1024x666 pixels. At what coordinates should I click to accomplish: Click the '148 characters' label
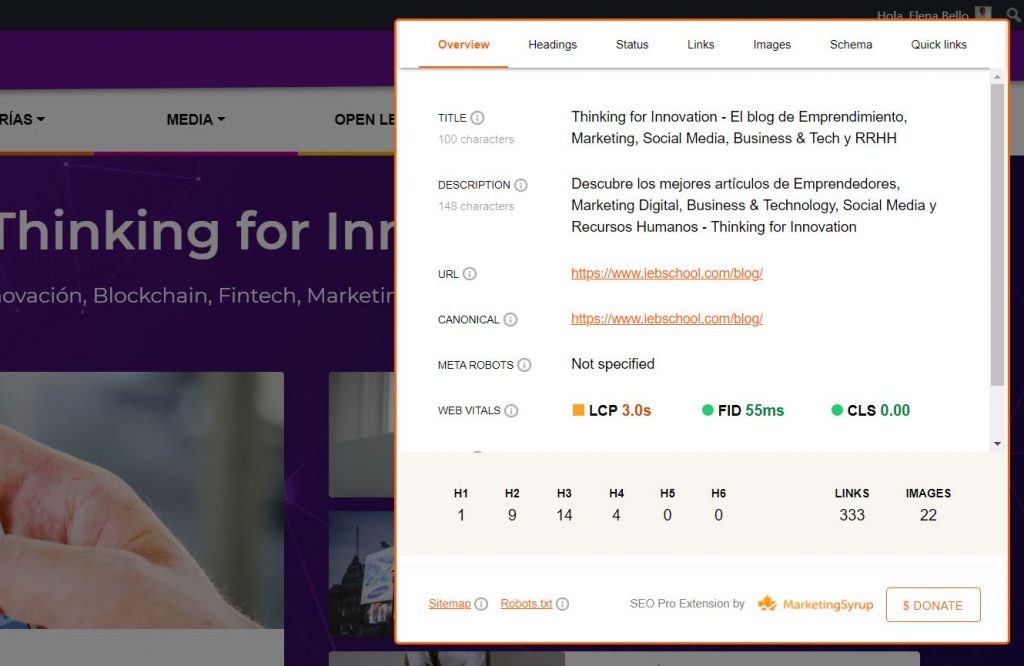476,206
